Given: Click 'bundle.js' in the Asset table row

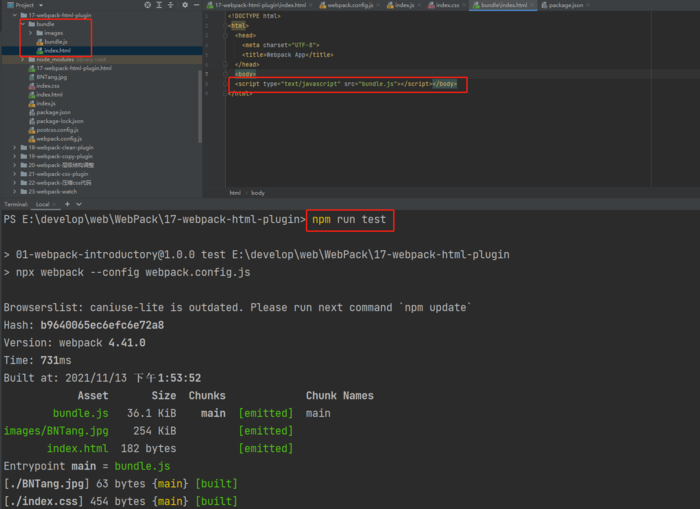Looking at the screenshot, I should tap(80, 413).
